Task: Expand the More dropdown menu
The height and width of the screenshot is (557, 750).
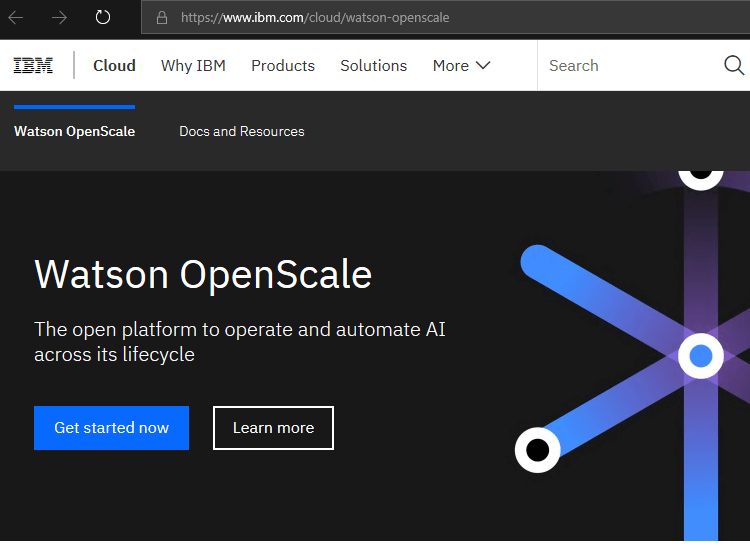Action: click(462, 66)
